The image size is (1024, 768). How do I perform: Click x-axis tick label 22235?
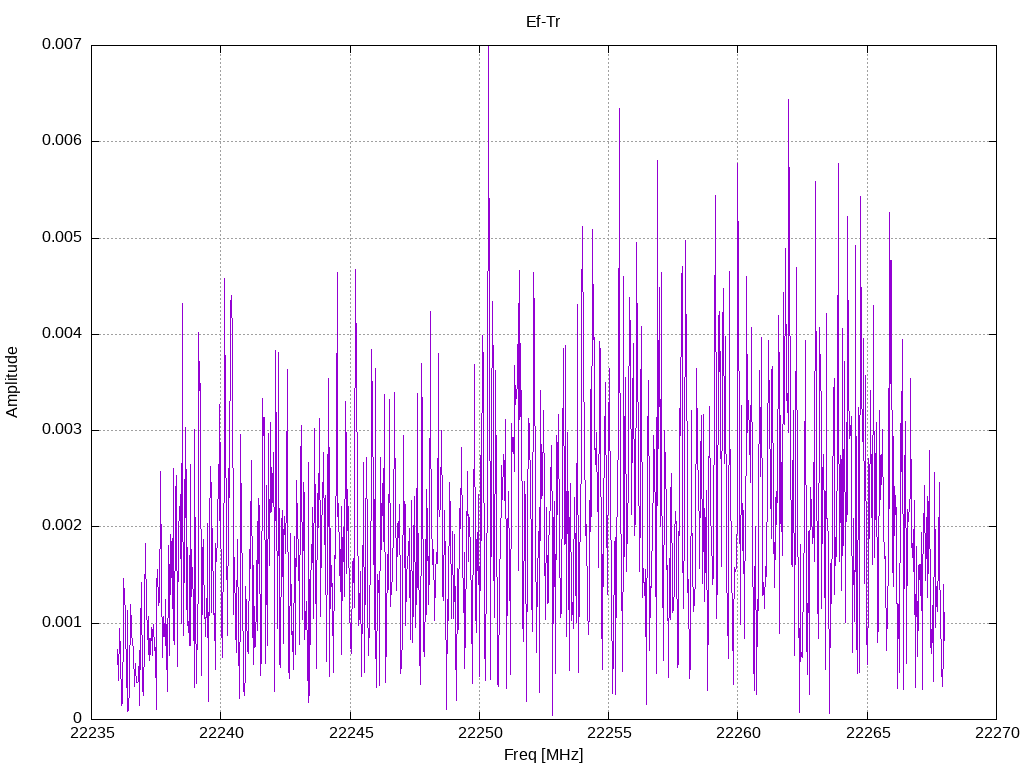[91, 733]
